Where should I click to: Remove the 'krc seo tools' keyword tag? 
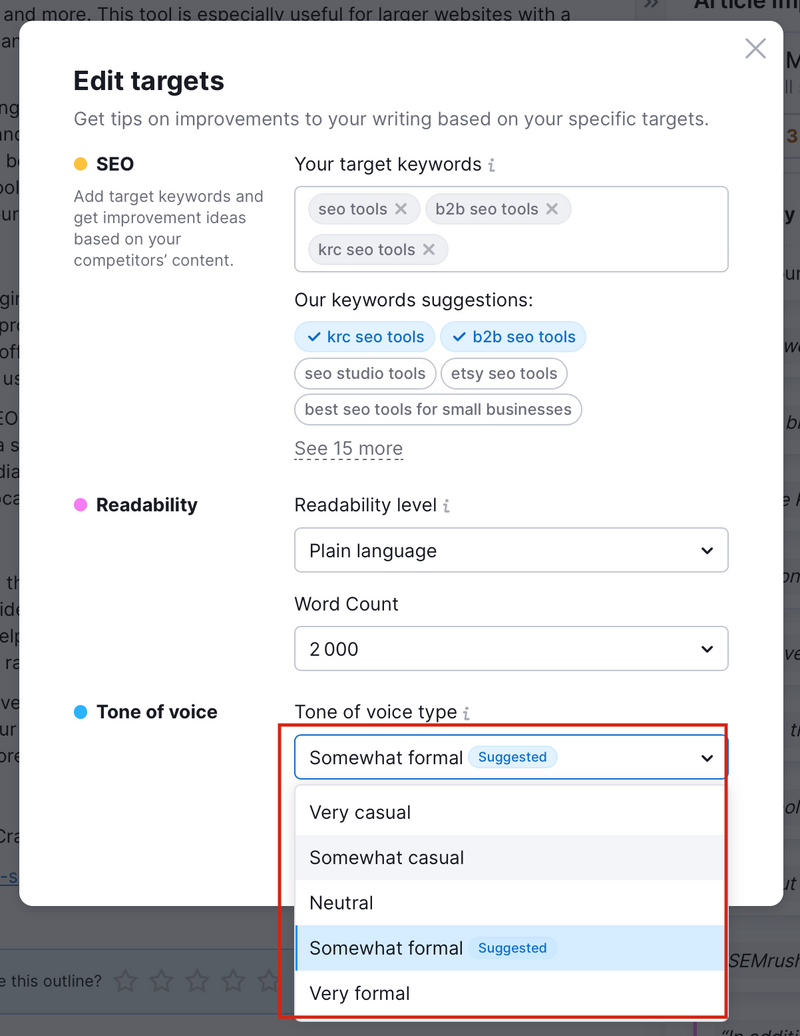click(429, 250)
